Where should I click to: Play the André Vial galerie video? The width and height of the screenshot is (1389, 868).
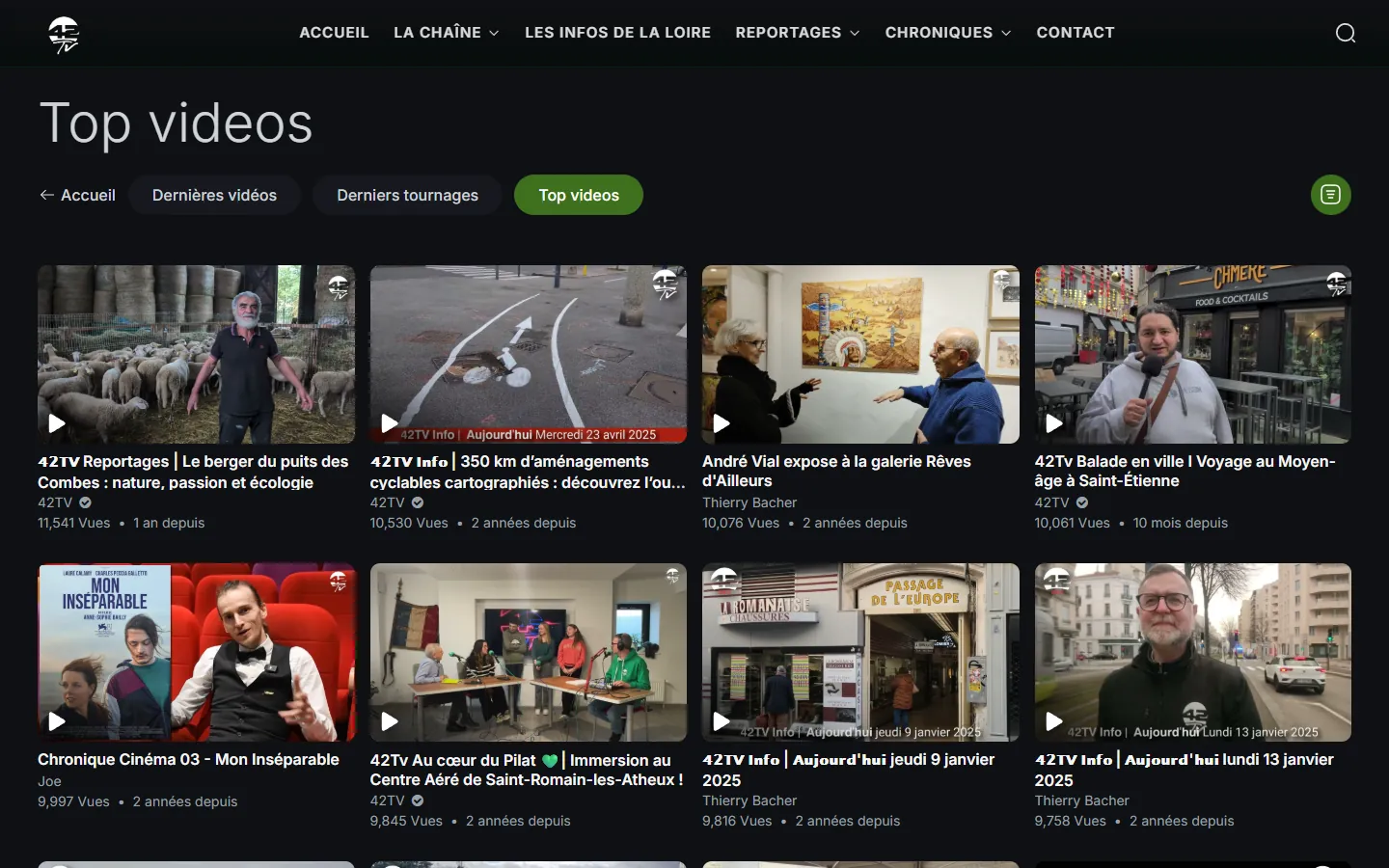(x=722, y=422)
